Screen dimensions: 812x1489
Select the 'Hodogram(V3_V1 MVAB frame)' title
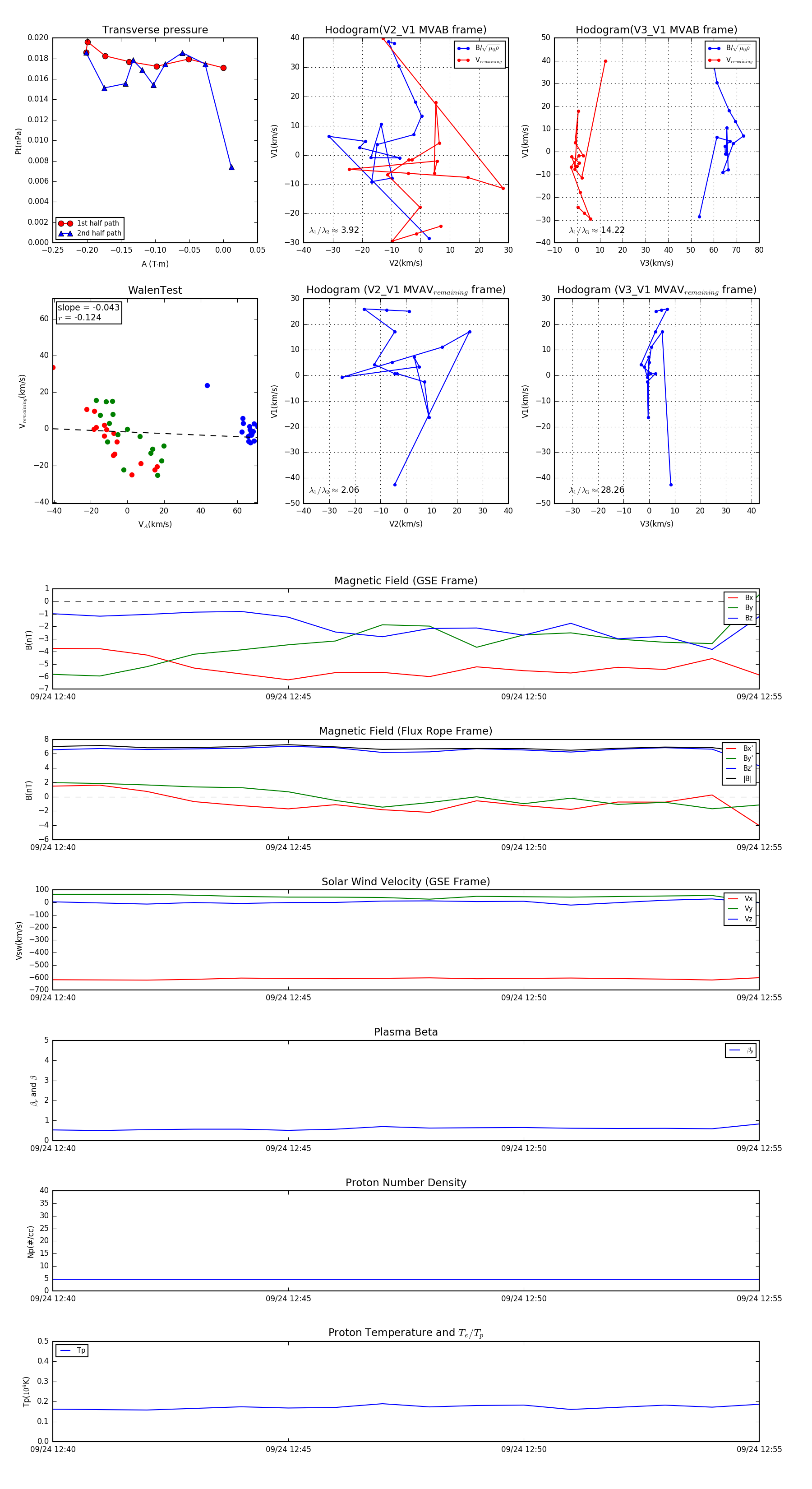tap(656, 30)
